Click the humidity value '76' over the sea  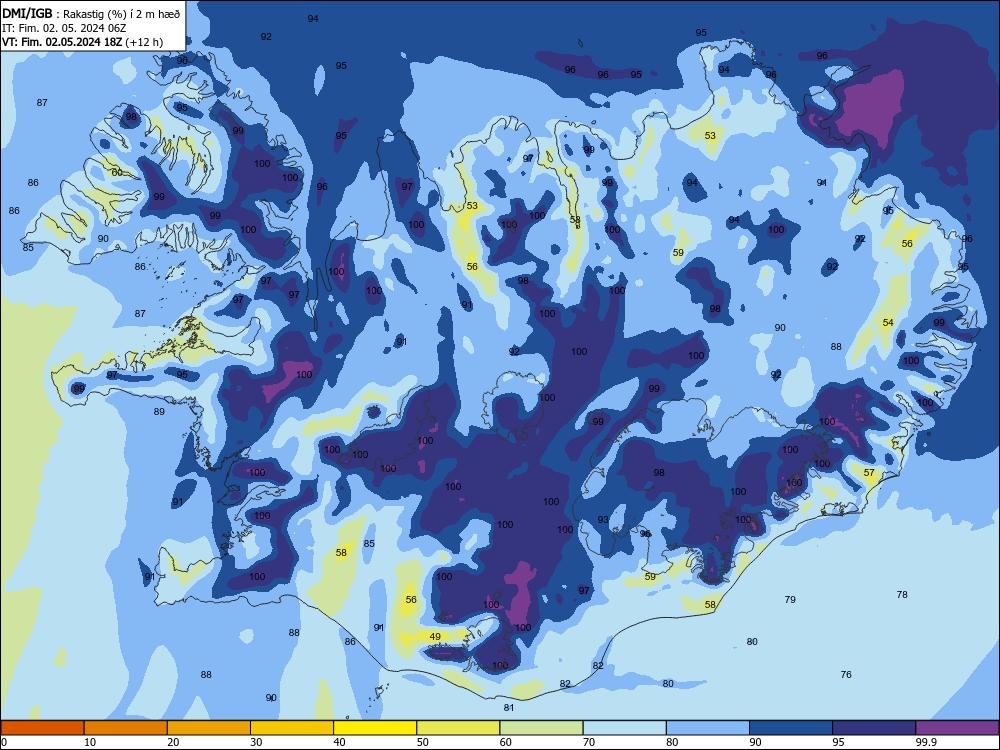point(846,674)
